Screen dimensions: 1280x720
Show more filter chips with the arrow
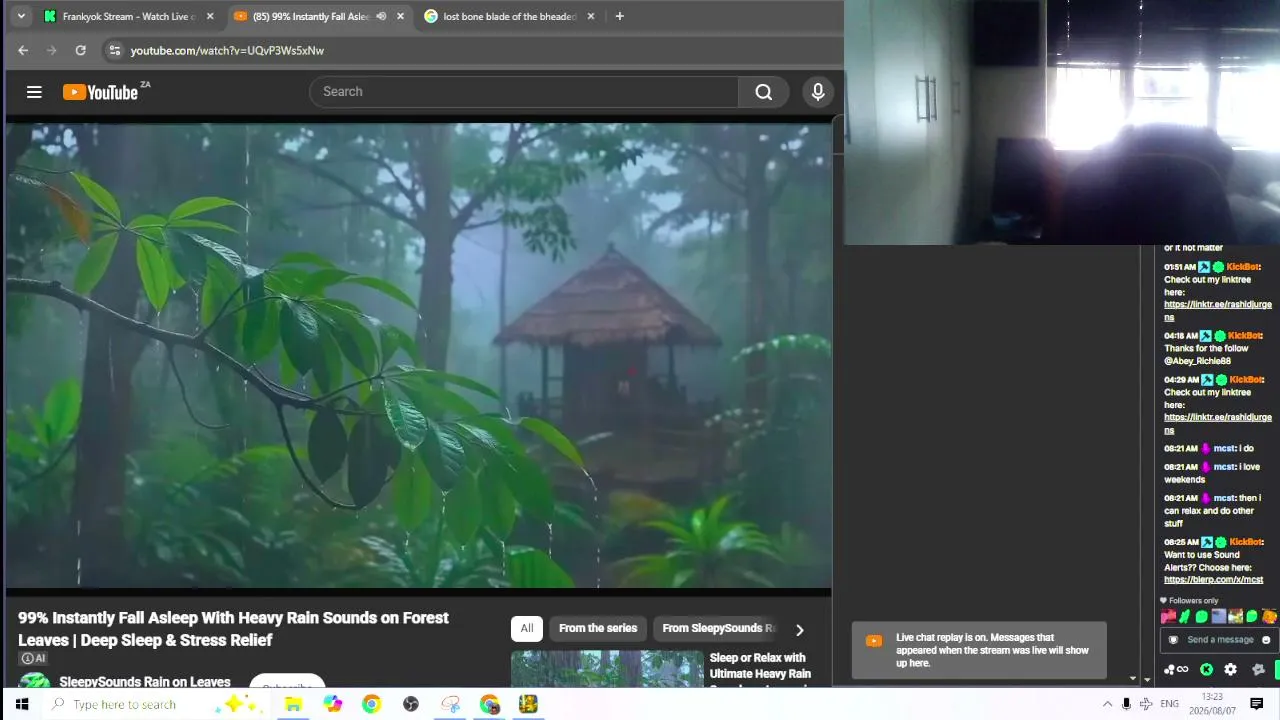(x=799, y=629)
